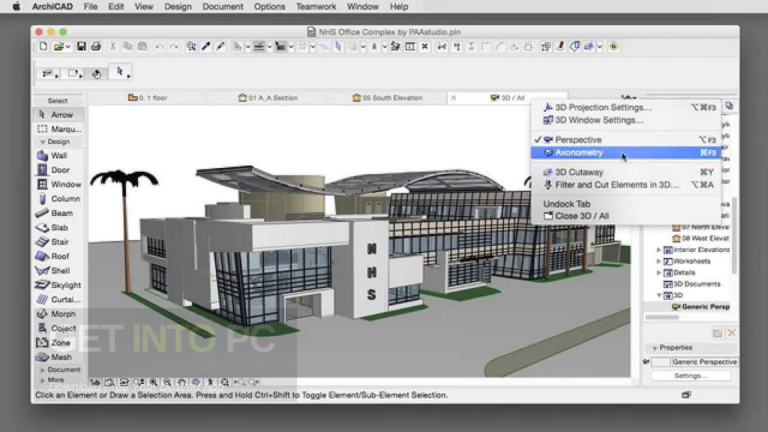Pick the Column tool

58,198
